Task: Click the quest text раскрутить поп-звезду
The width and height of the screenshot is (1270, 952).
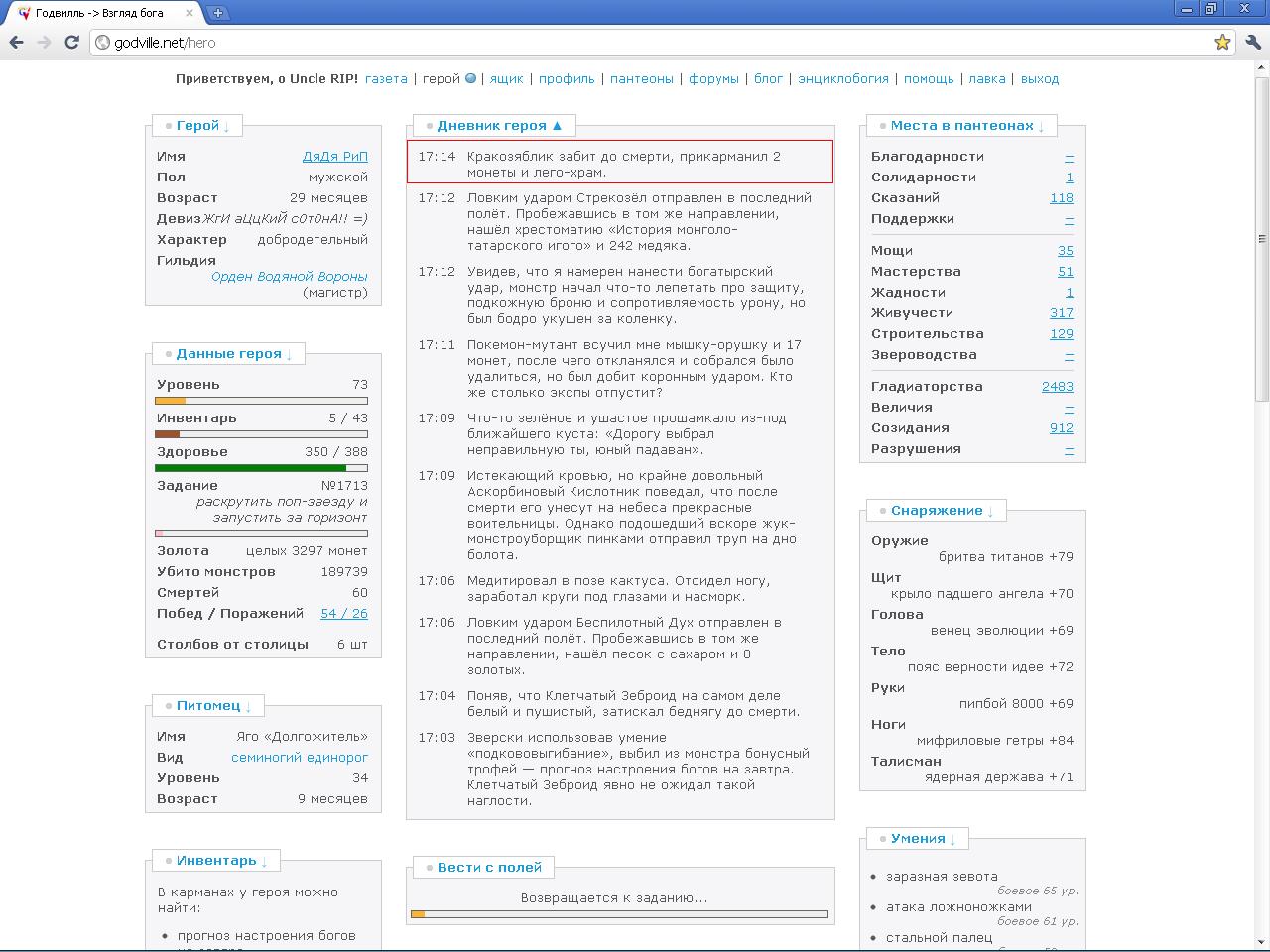Action: point(282,510)
